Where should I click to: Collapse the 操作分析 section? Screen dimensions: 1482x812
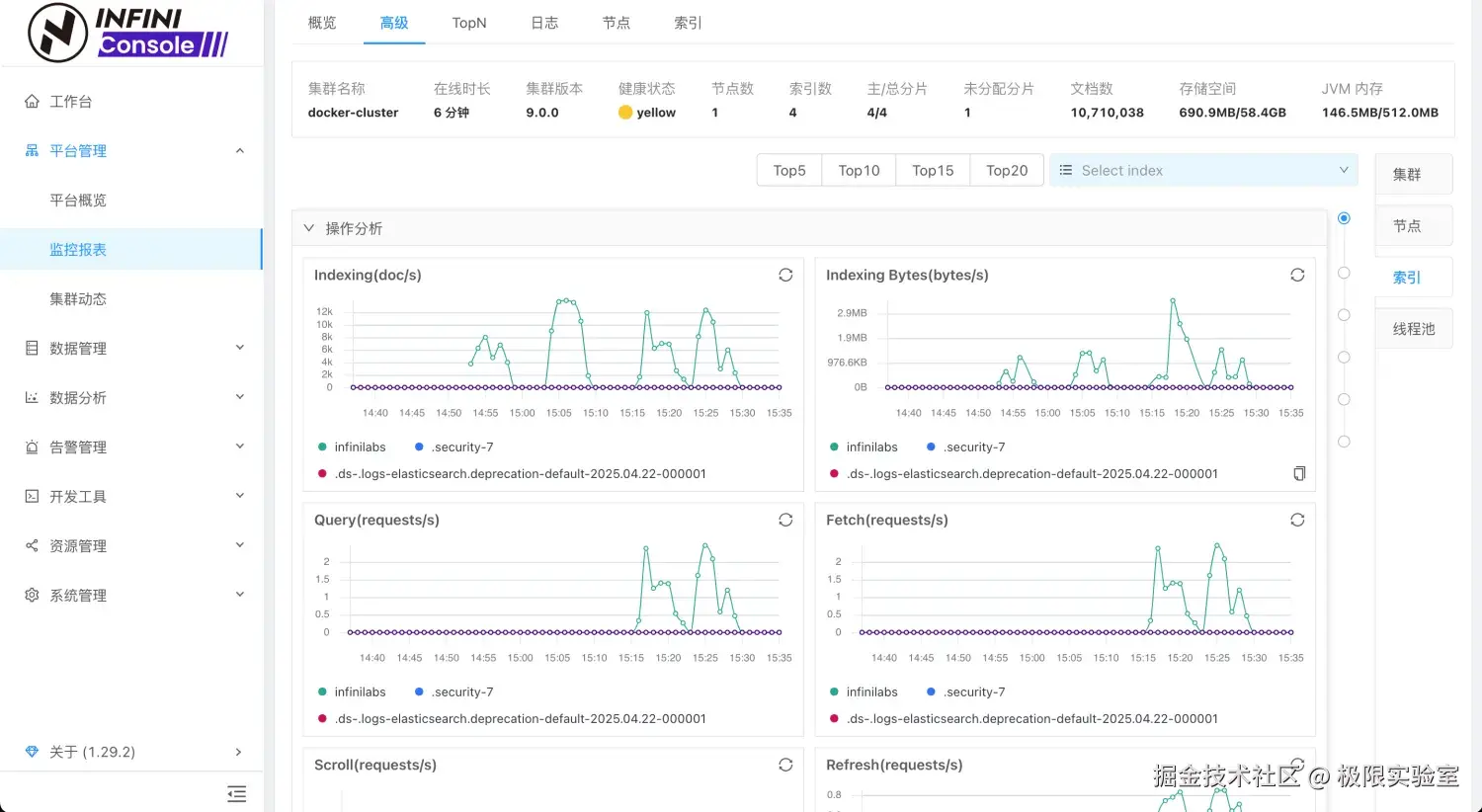pos(309,228)
